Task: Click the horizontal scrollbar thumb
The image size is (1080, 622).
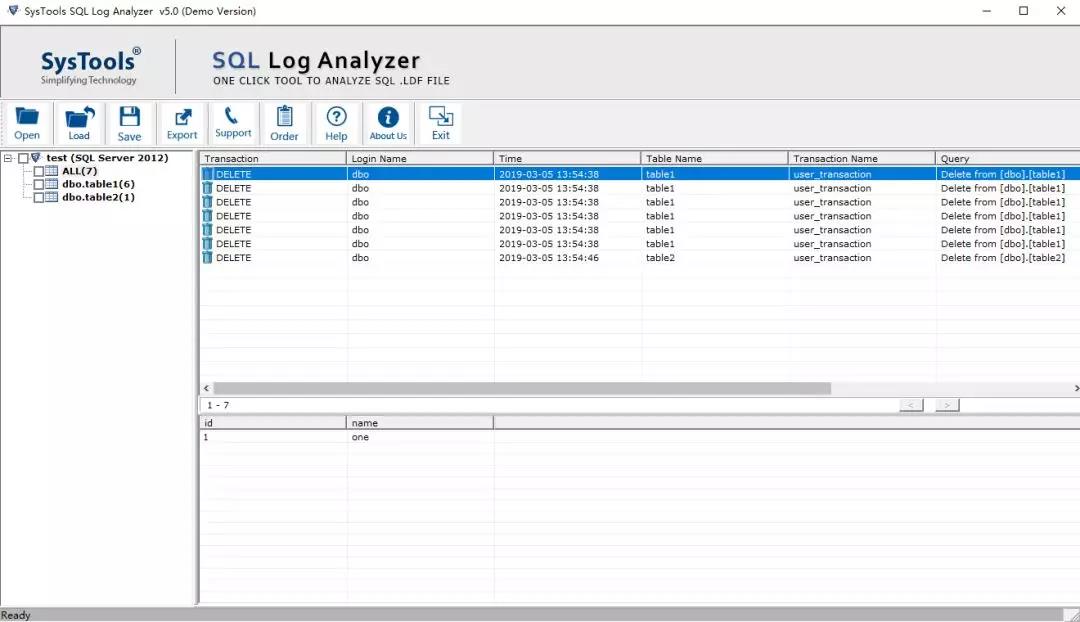Action: [x=522, y=388]
